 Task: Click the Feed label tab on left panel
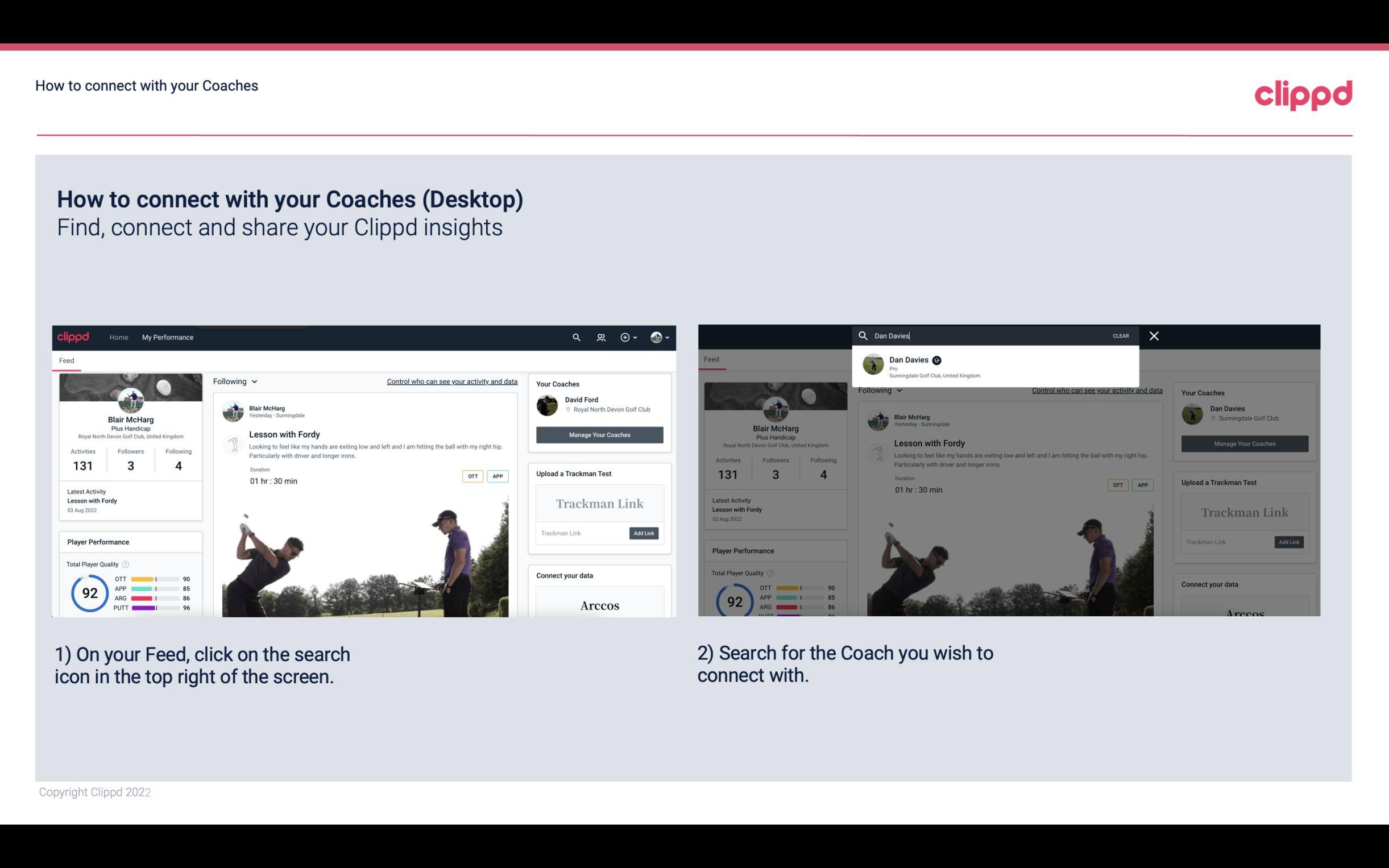[67, 360]
